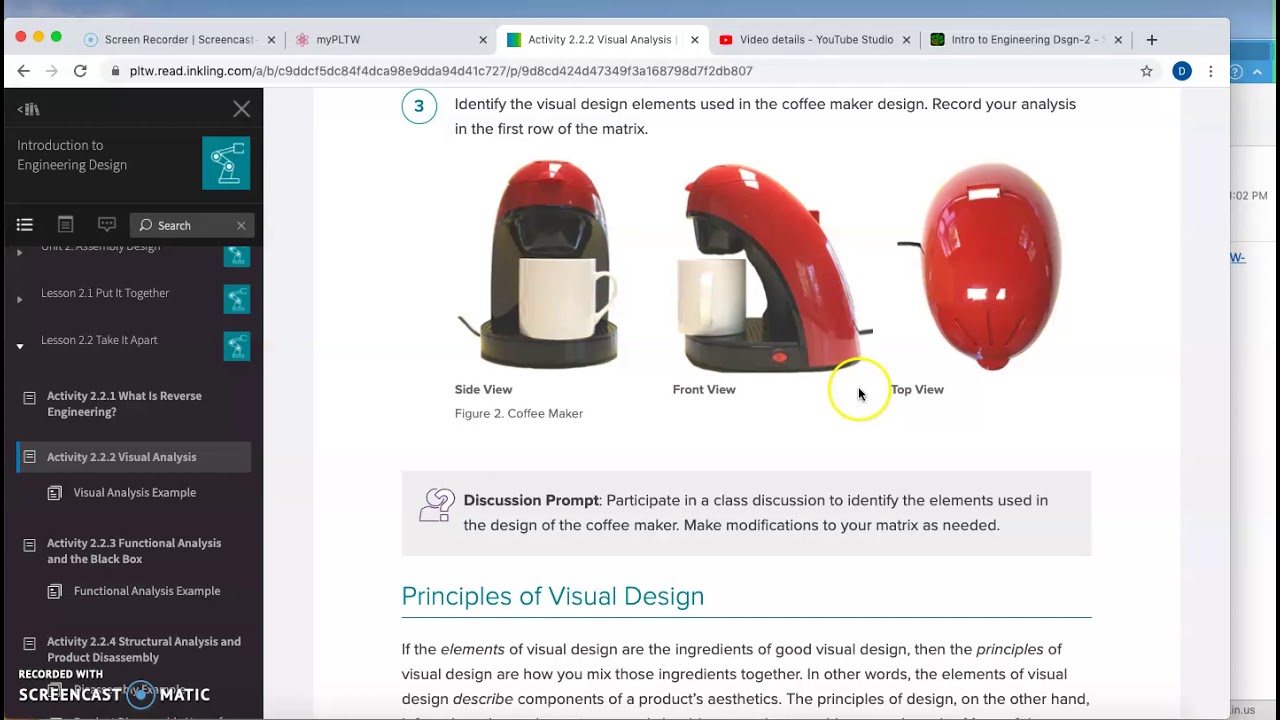1280x720 pixels.
Task: Close the Activity 2.2.2 Visual Analysis tab
Action: pyautogui.click(x=695, y=40)
